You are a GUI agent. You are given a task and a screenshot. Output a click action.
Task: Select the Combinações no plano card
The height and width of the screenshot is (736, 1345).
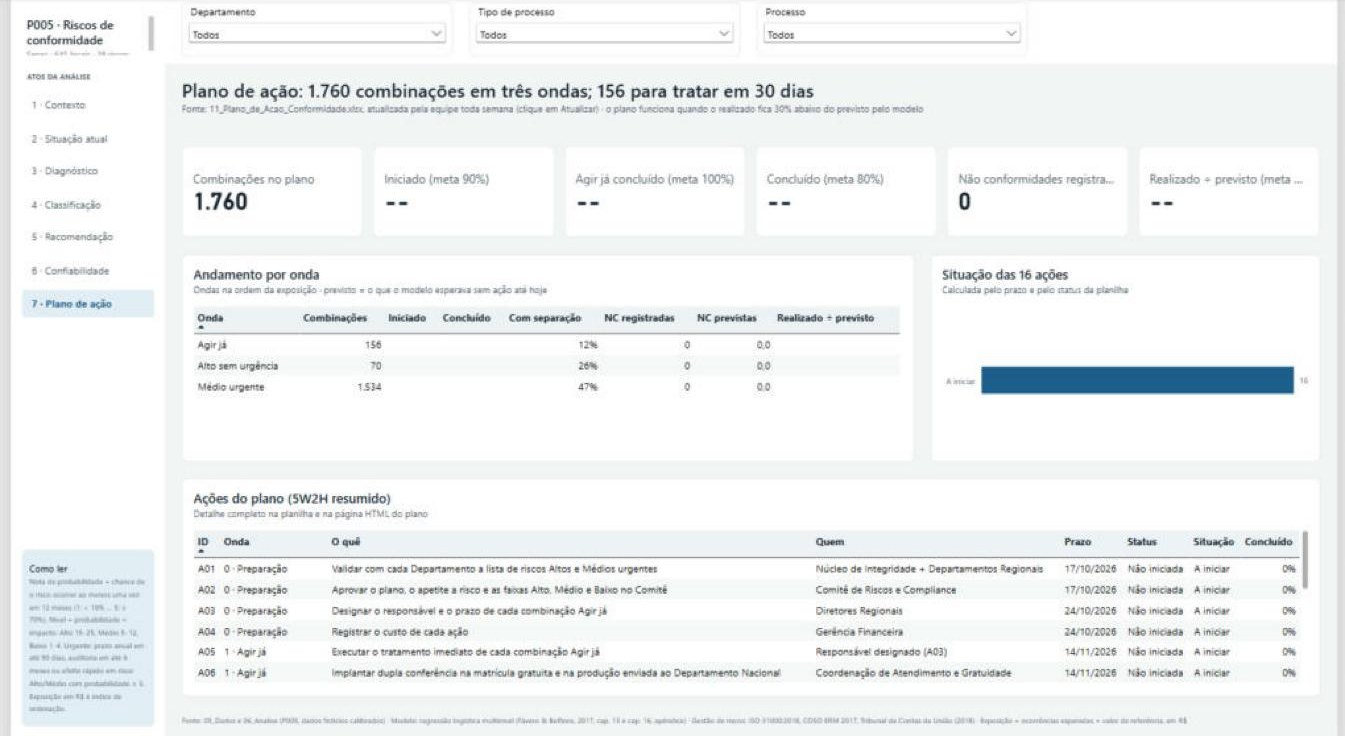[x=272, y=192]
